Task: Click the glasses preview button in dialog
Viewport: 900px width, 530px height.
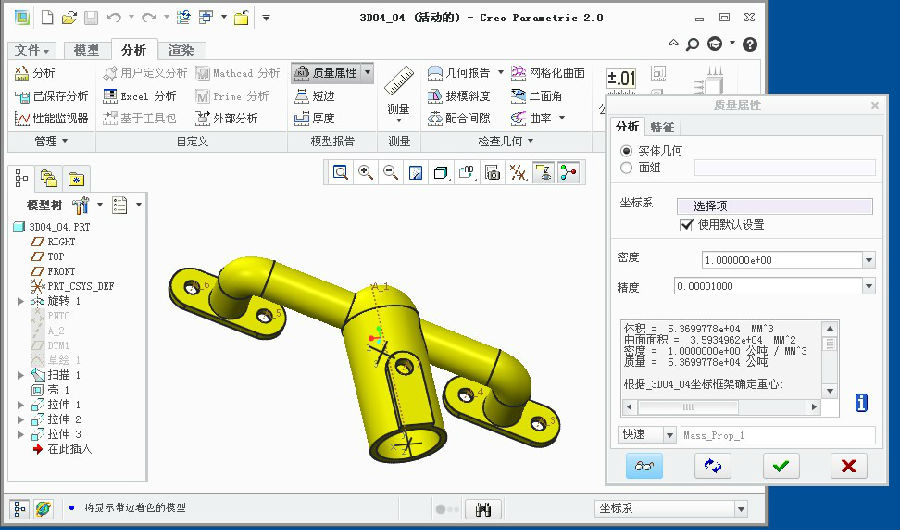Action: click(x=643, y=465)
